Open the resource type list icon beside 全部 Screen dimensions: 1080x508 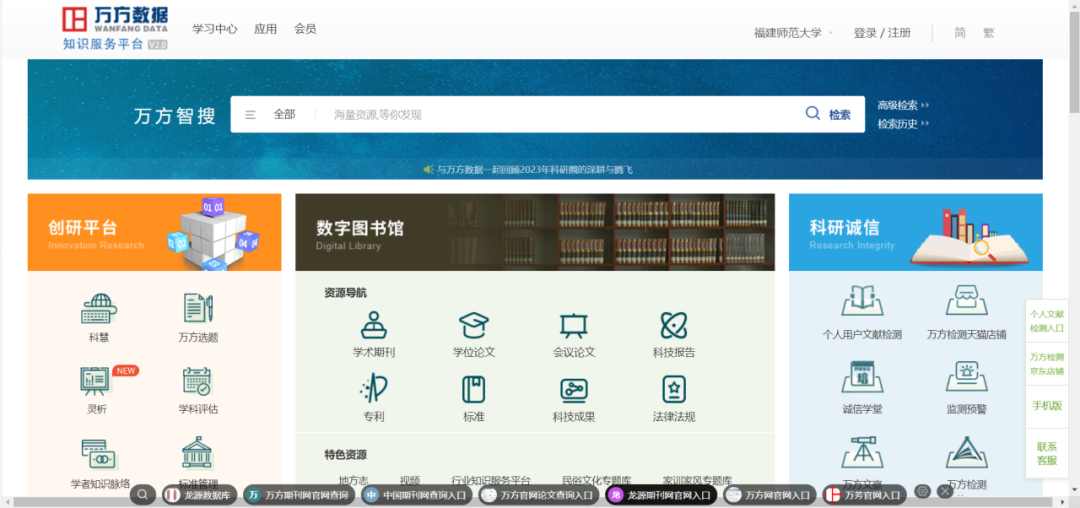[x=250, y=115]
